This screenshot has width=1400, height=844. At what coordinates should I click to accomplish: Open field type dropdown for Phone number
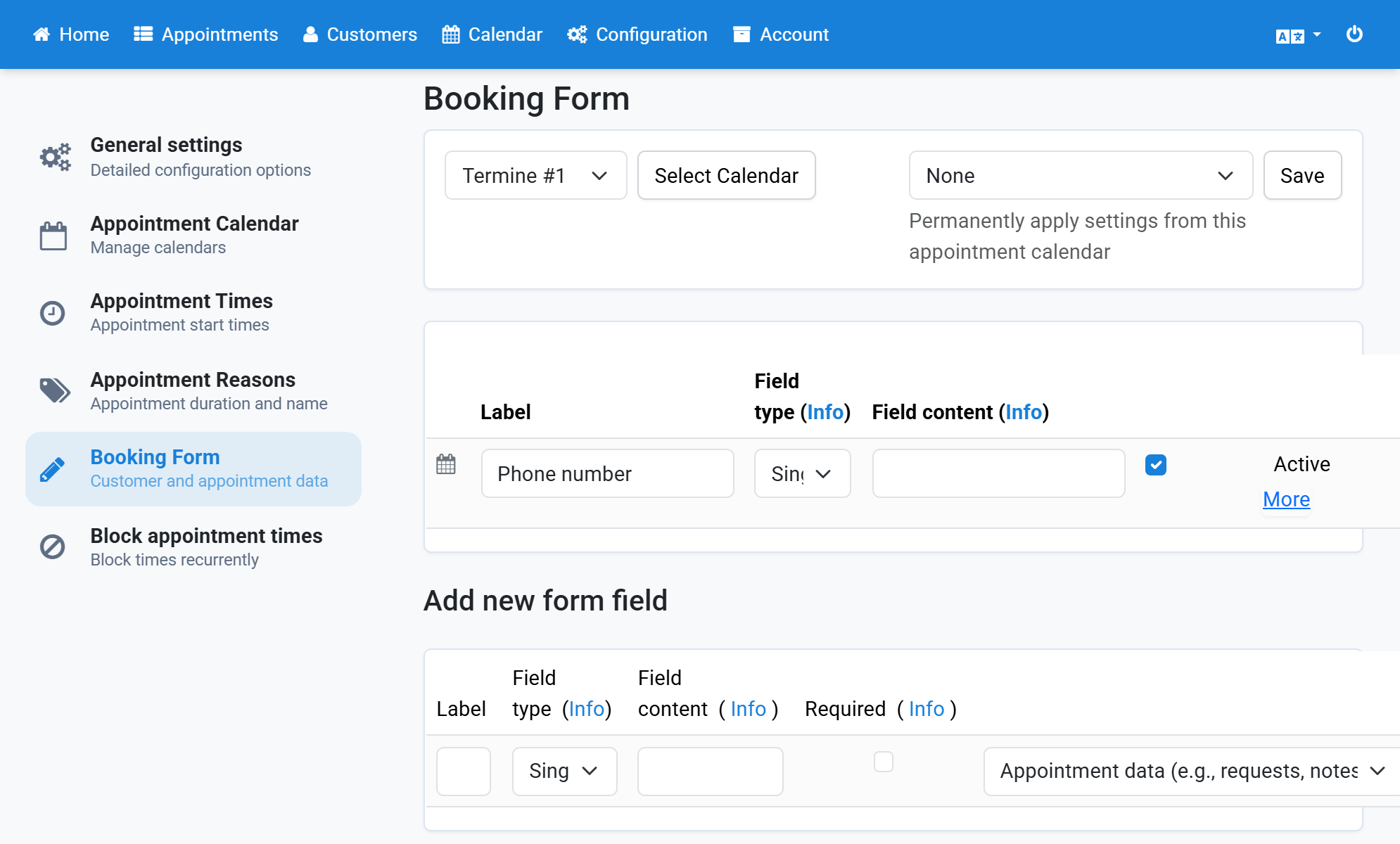click(803, 473)
